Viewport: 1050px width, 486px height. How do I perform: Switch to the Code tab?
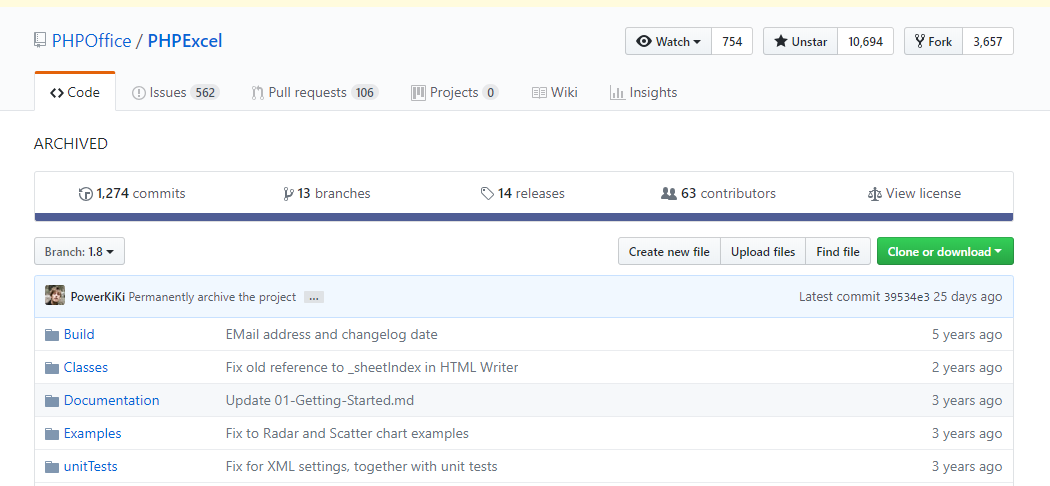click(x=75, y=92)
